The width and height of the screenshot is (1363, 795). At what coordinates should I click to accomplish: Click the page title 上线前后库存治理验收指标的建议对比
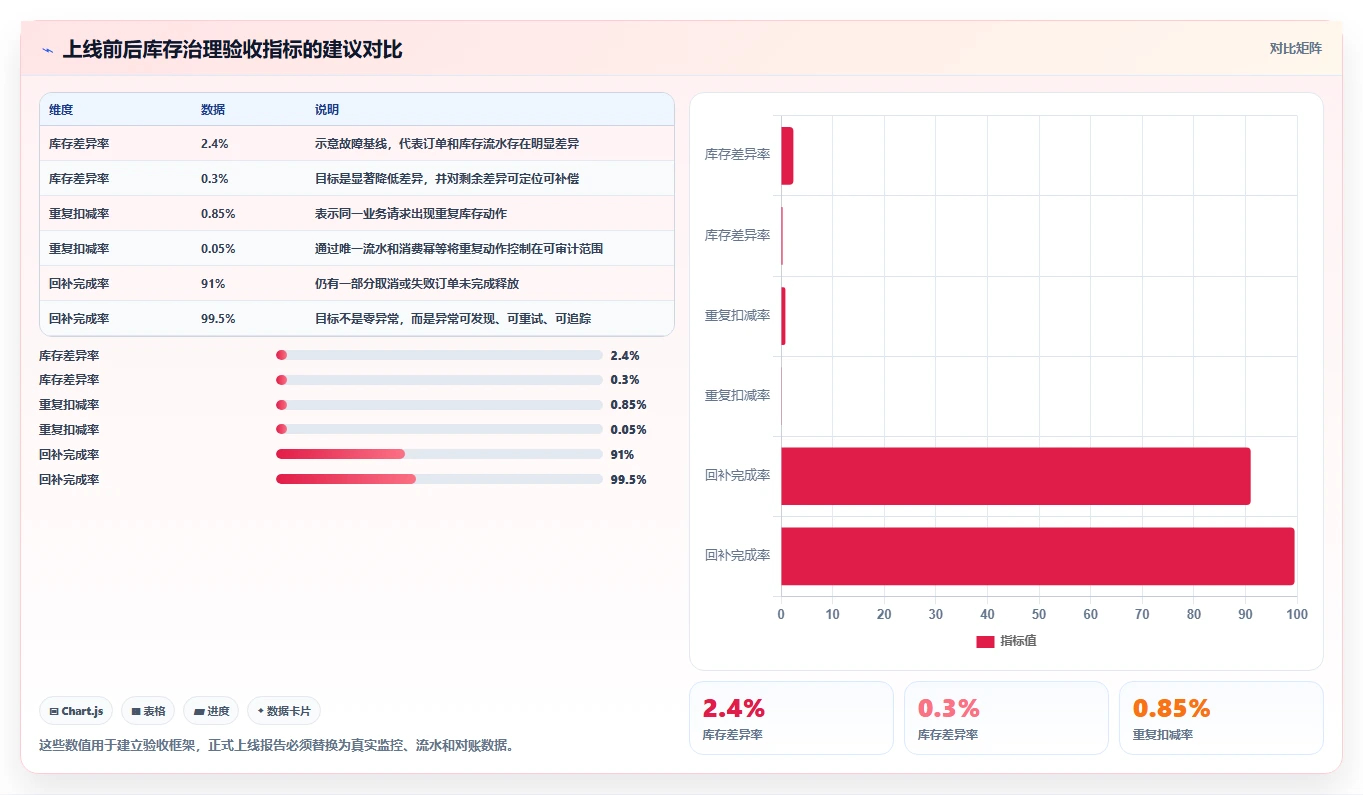[233, 50]
